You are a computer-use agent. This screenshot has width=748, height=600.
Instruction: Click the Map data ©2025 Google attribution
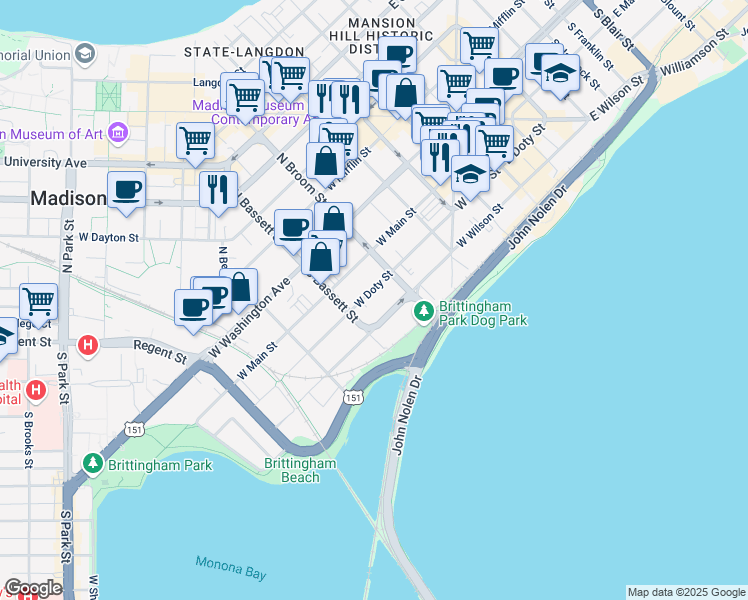coord(686,592)
